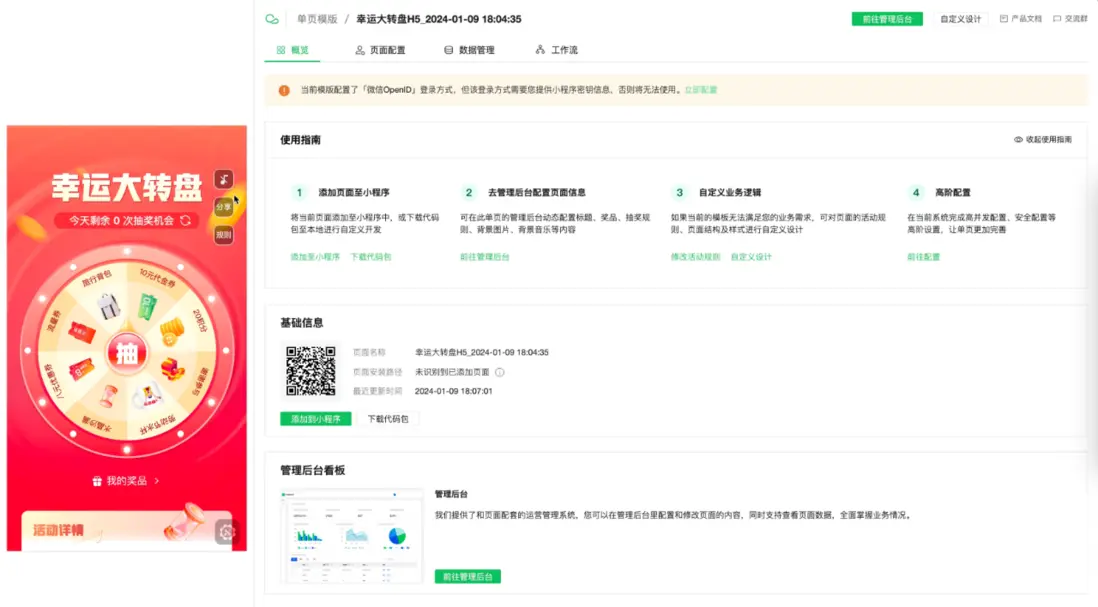Image resolution: width=1098 pixels, height=607 pixels.
Task: Click the 前往管理后台 button at top right
Action: tap(887, 19)
